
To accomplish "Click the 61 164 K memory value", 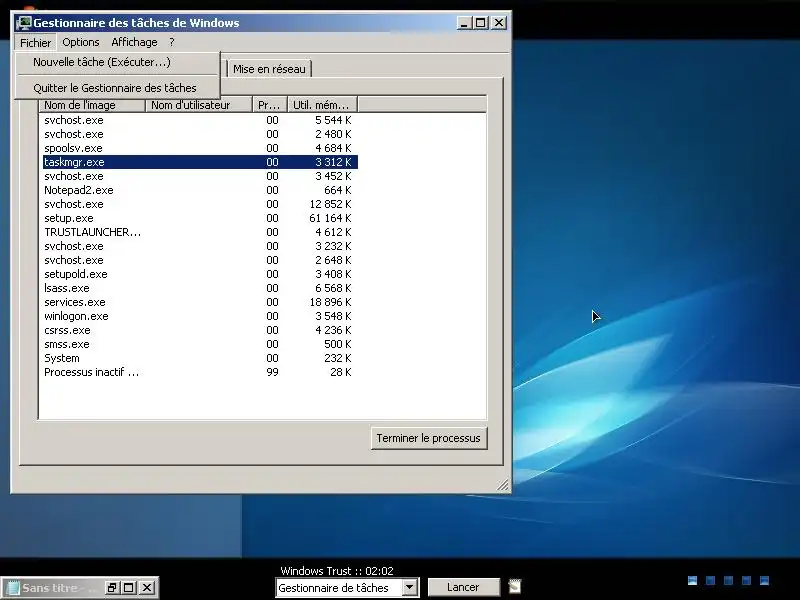I will pyautogui.click(x=330, y=218).
